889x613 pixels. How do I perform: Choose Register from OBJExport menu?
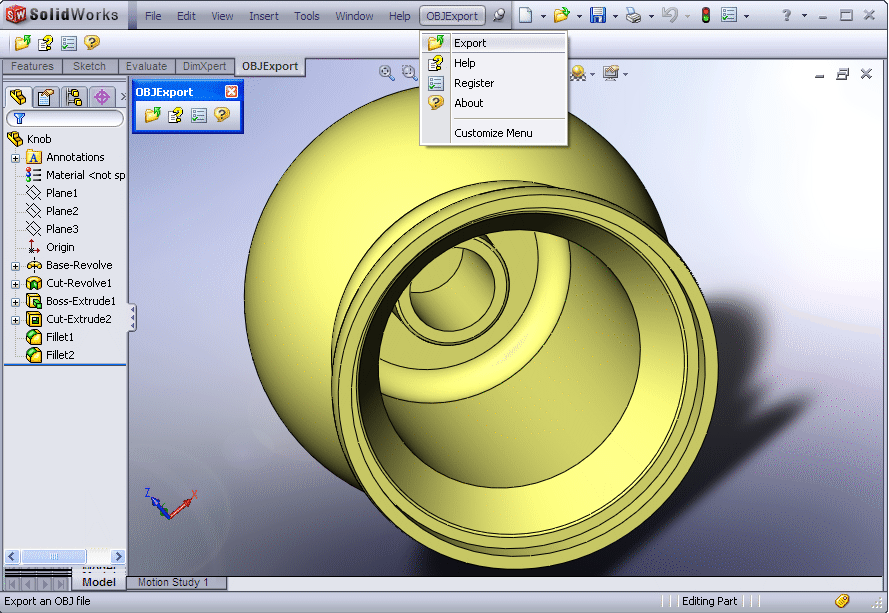tap(494, 83)
